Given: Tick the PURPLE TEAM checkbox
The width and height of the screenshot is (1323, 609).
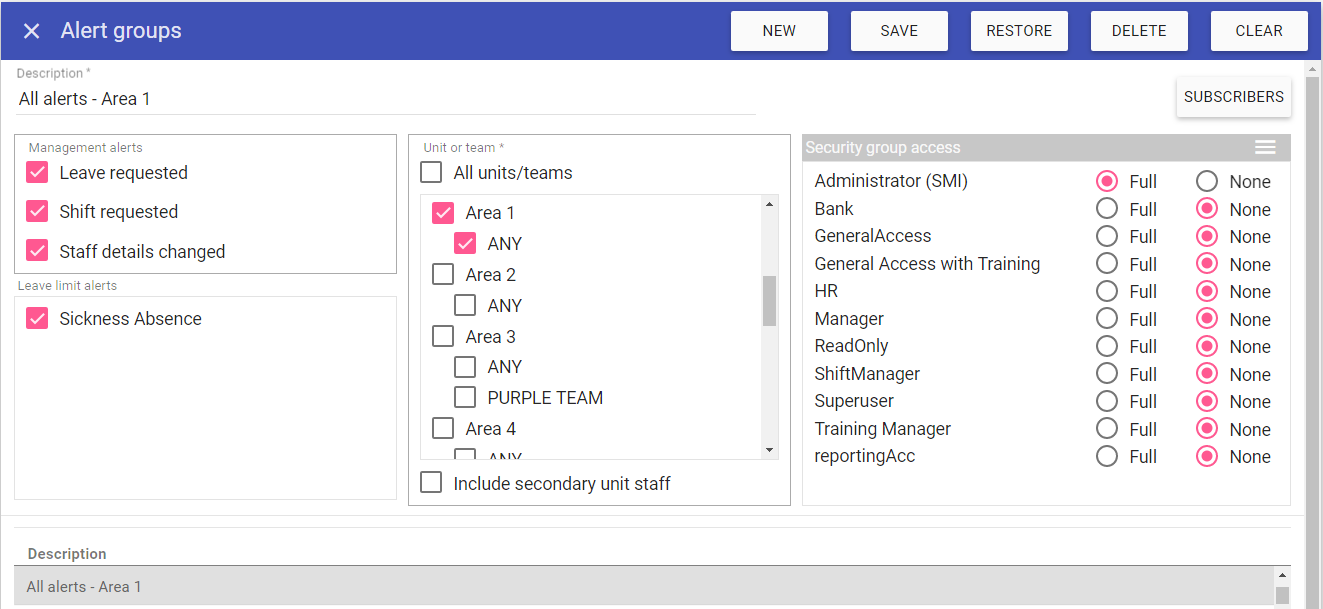Looking at the screenshot, I should (x=465, y=398).
